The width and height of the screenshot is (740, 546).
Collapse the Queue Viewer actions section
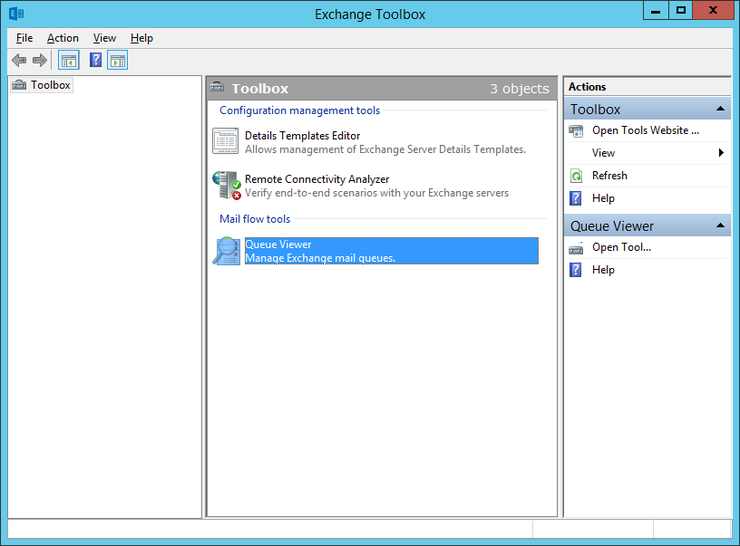(x=721, y=226)
